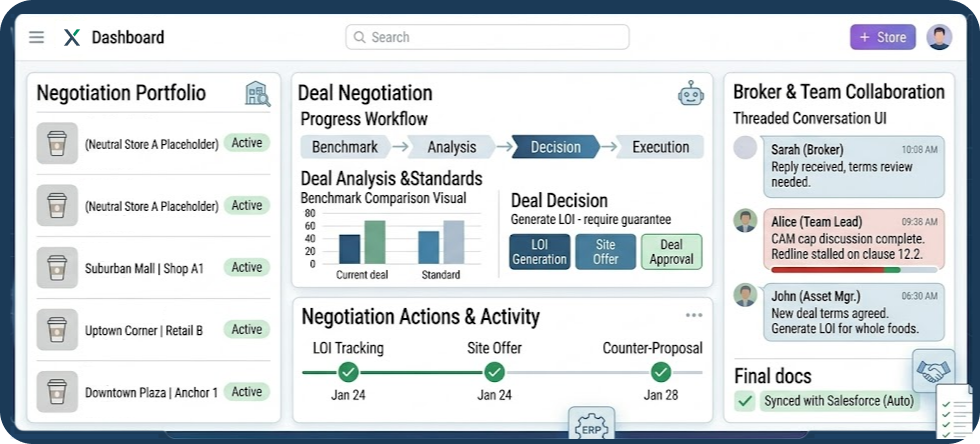The image size is (980, 444).
Task: Click the X app logo
Action: pos(71,38)
